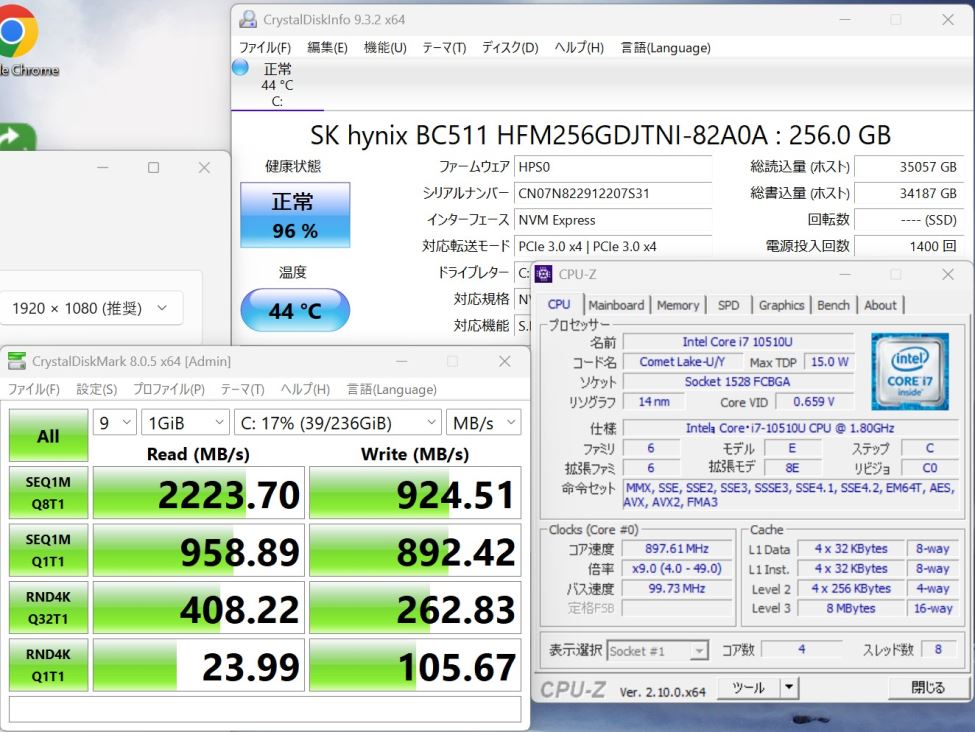
Task: Expand the 1GiB test size dropdown
Action: (185, 423)
